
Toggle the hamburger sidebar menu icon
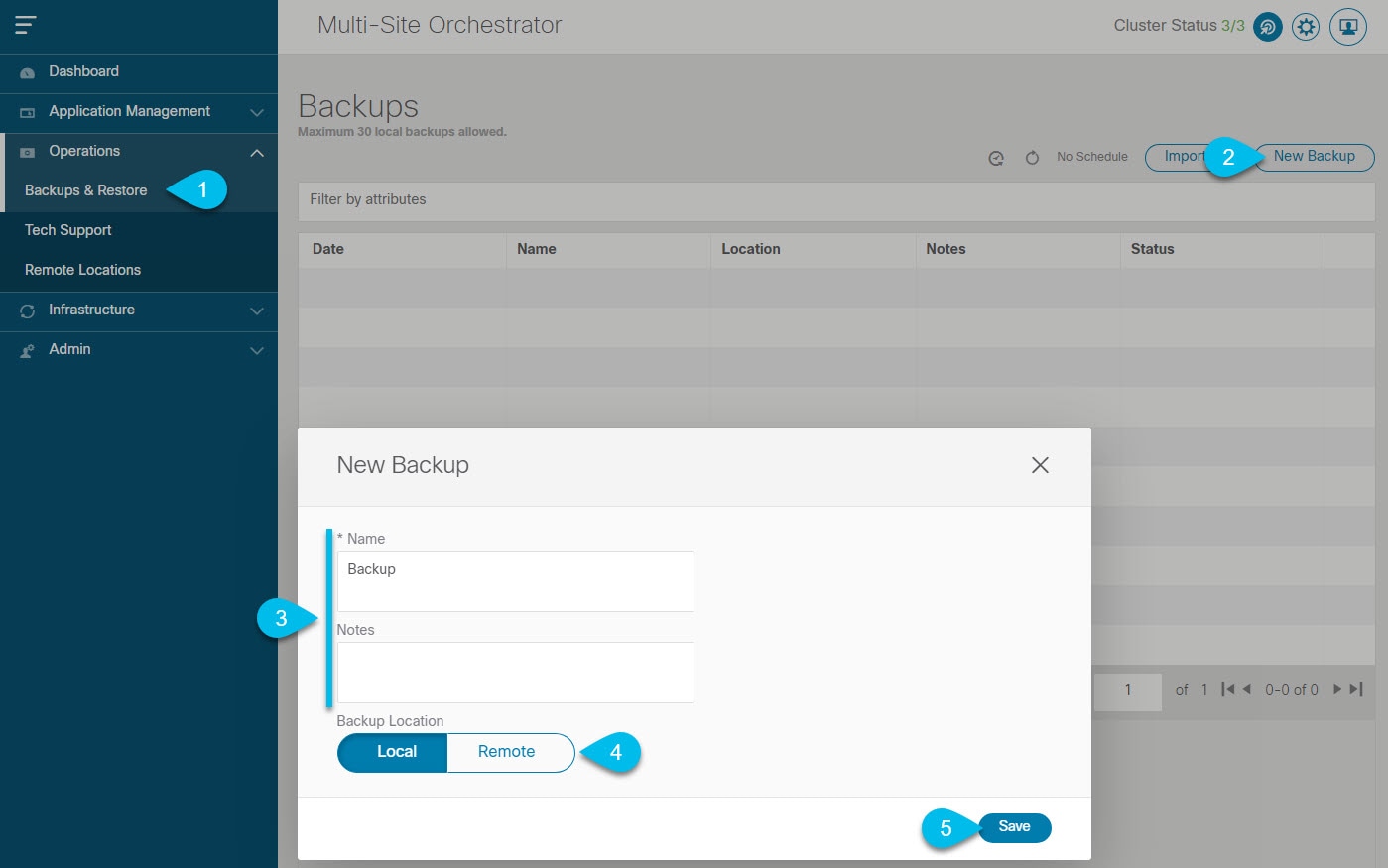[x=26, y=25]
